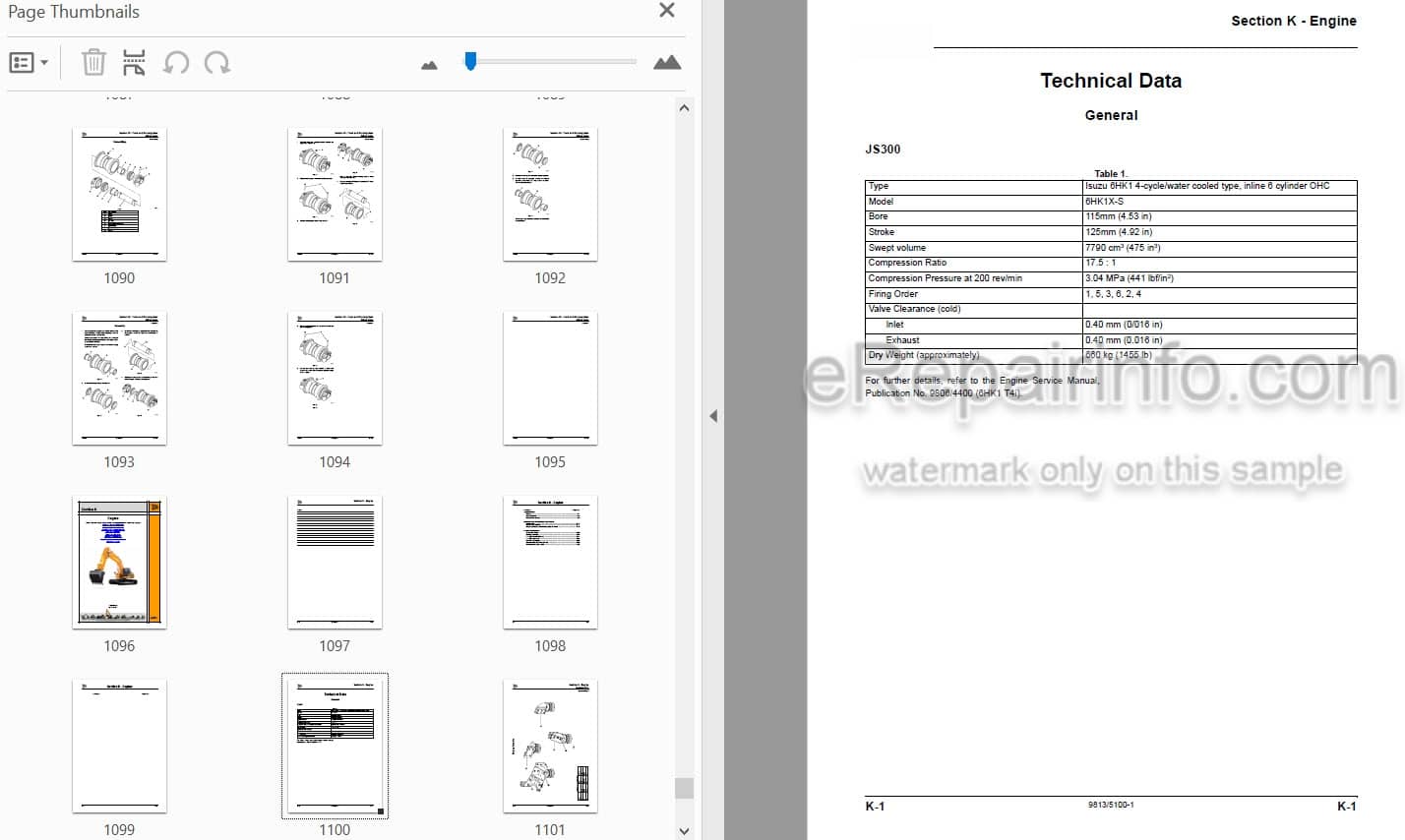The width and height of the screenshot is (1405, 840).
Task: Click the Valve Clearance (cold) row
Action: click(x=1111, y=309)
